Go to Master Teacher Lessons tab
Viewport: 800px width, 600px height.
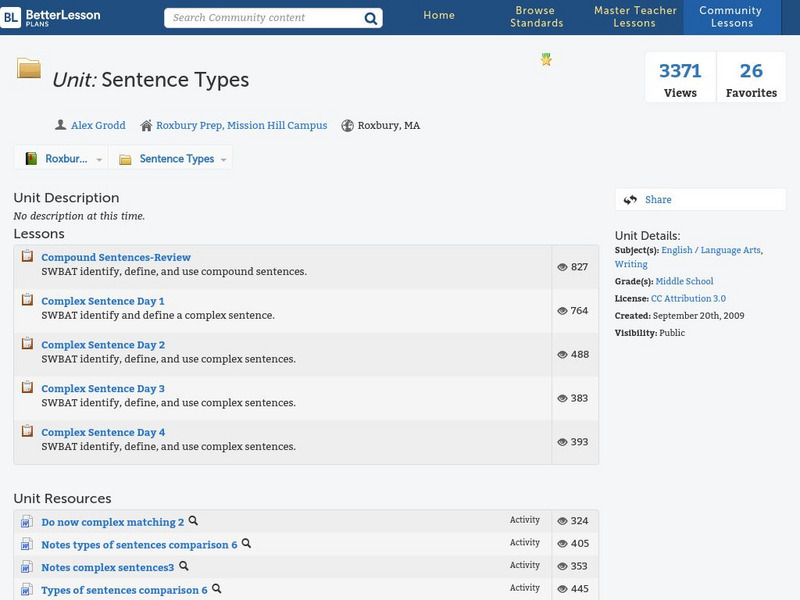click(635, 17)
